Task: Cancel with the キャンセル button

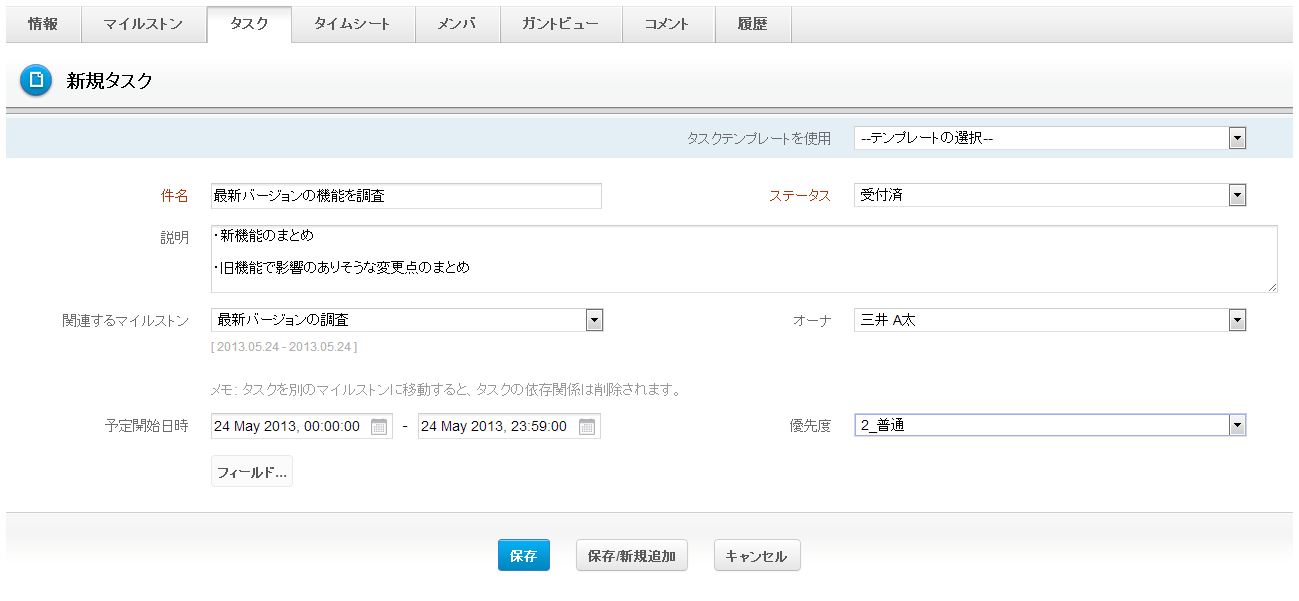Action: point(757,556)
